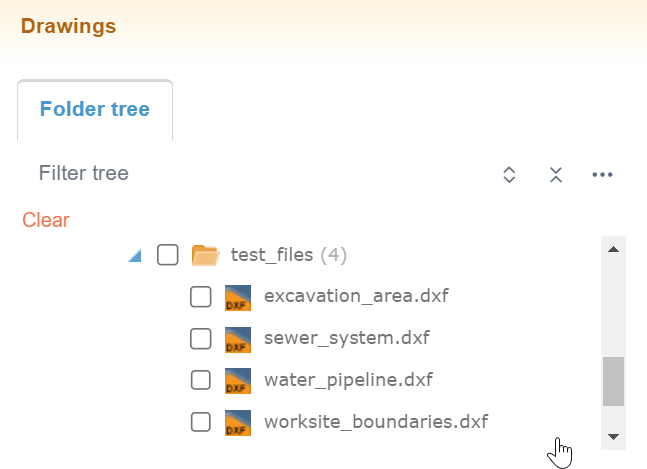This screenshot has width=647, height=469.
Task: Collapse the test_files folder triangle
Action: [135, 256]
